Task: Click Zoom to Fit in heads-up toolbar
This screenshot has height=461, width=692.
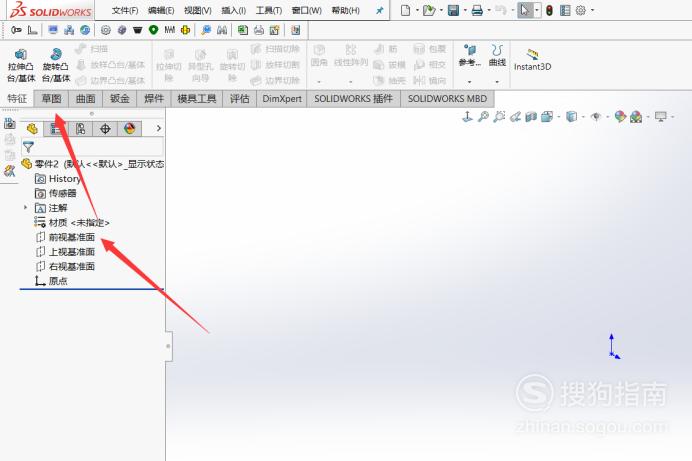Action: click(483, 116)
